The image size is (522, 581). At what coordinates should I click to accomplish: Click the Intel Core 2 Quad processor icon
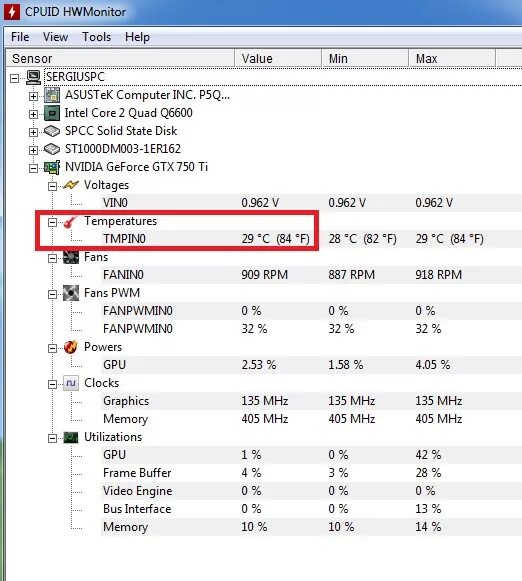click(x=52, y=113)
